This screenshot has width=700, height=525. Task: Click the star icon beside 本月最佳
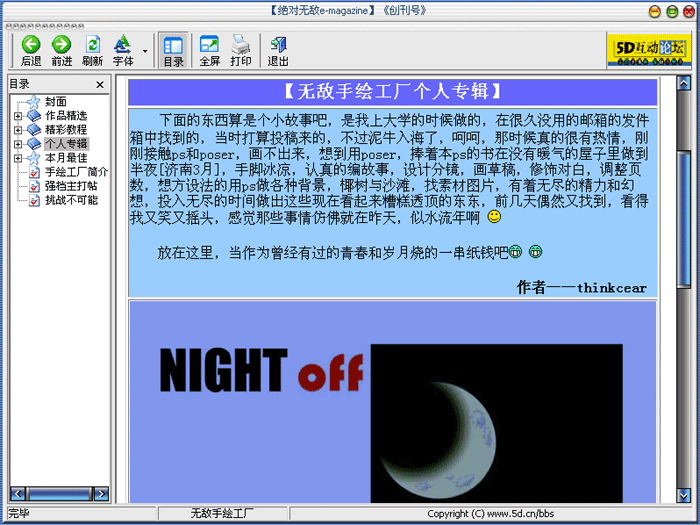click(x=33, y=158)
